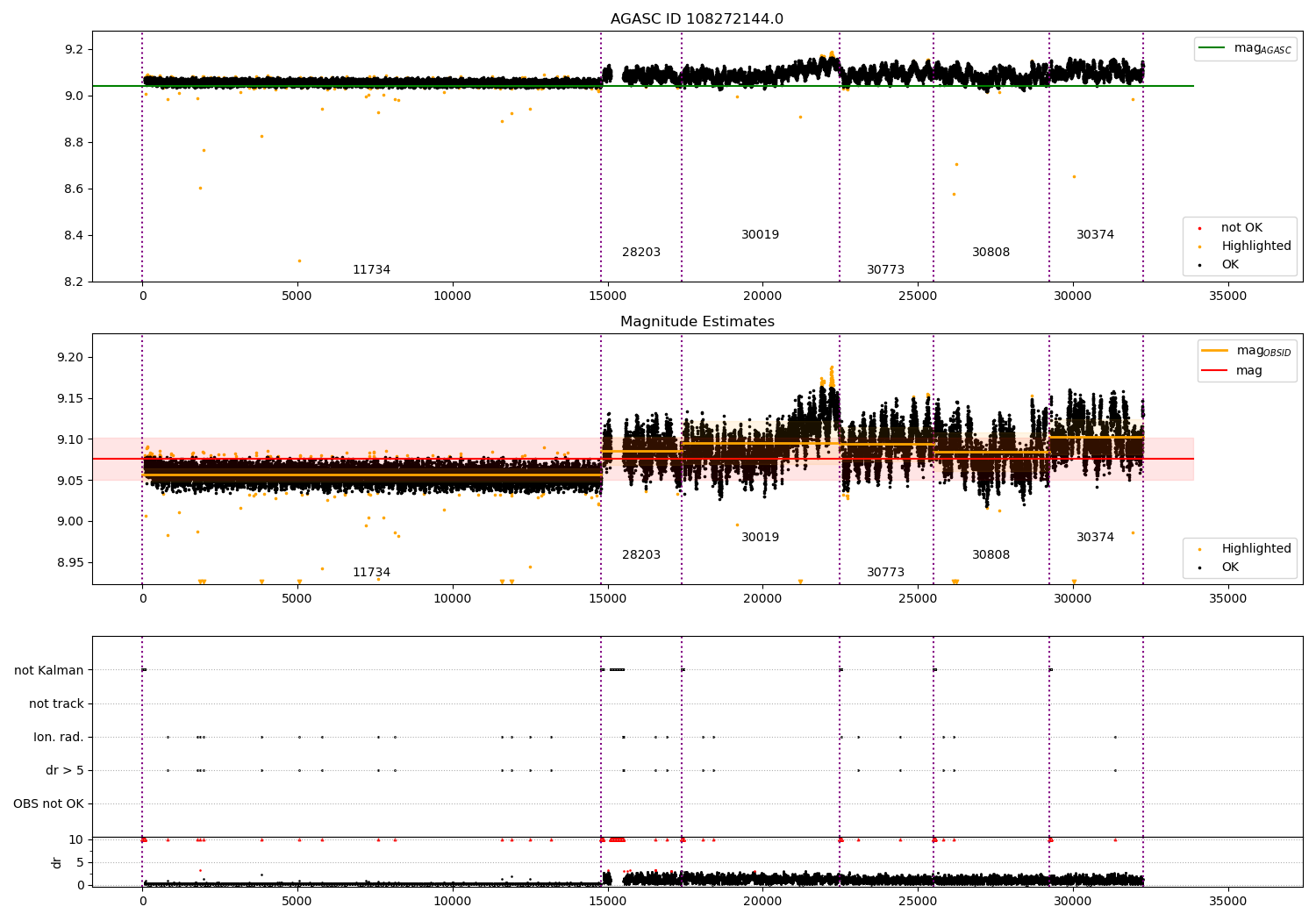Click obsid label 30773 in the top plot
The height and width of the screenshot is (921, 1316).
[x=885, y=270]
